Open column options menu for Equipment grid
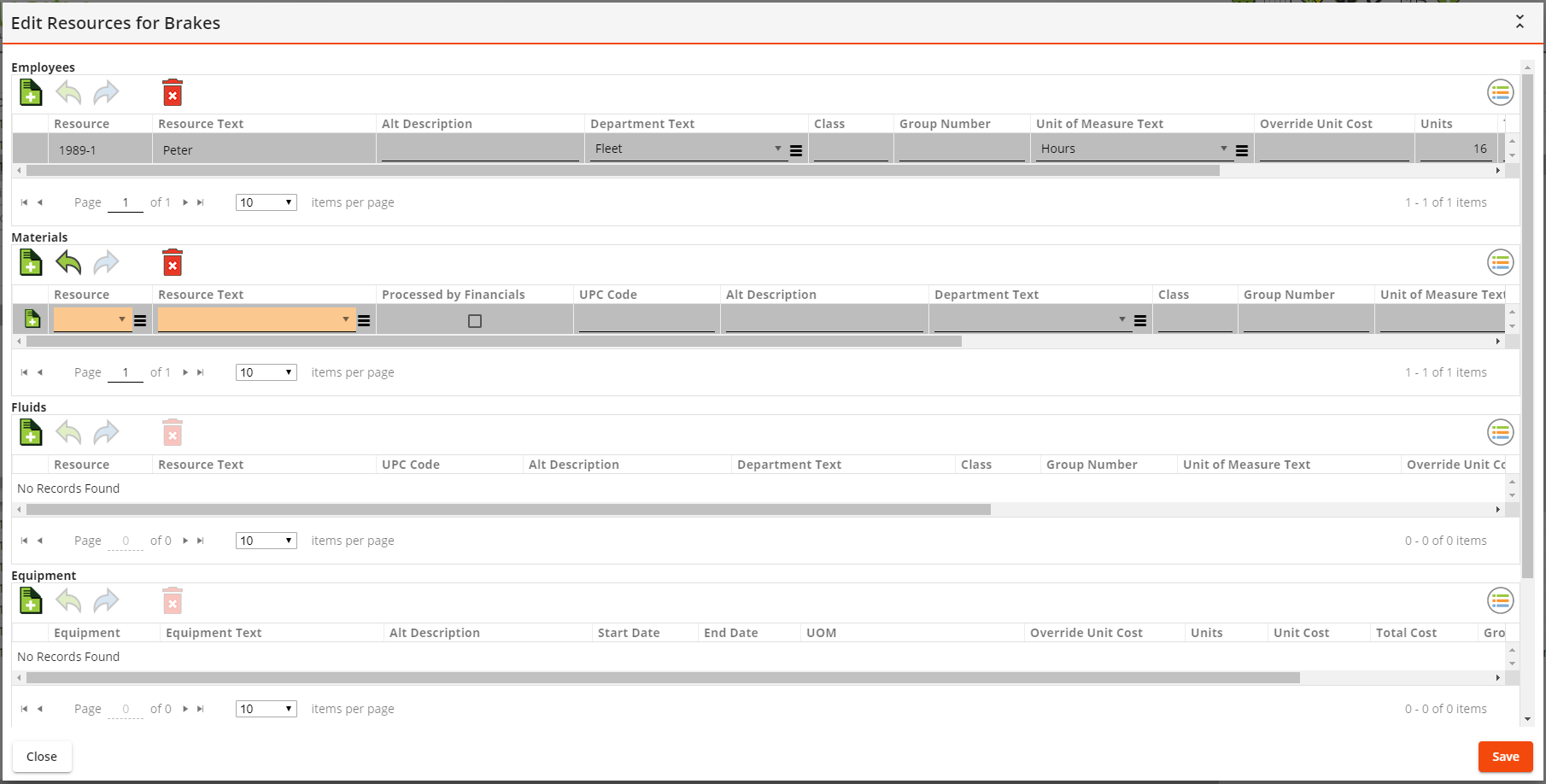Image resolution: width=1546 pixels, height=784 pixels. [x=1500, y=601]
